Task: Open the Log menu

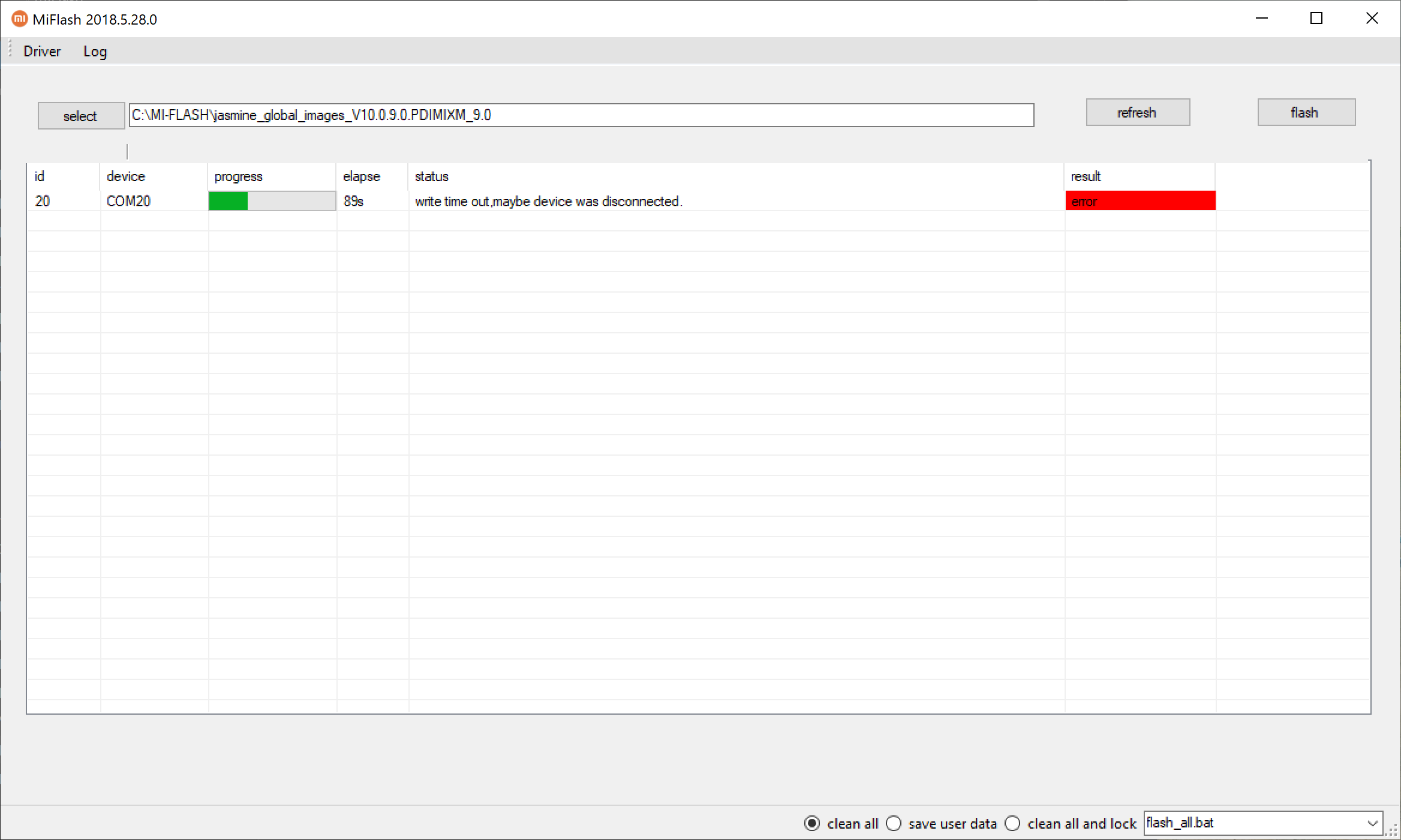Action: pyautogui.click(x=95, y=52)
